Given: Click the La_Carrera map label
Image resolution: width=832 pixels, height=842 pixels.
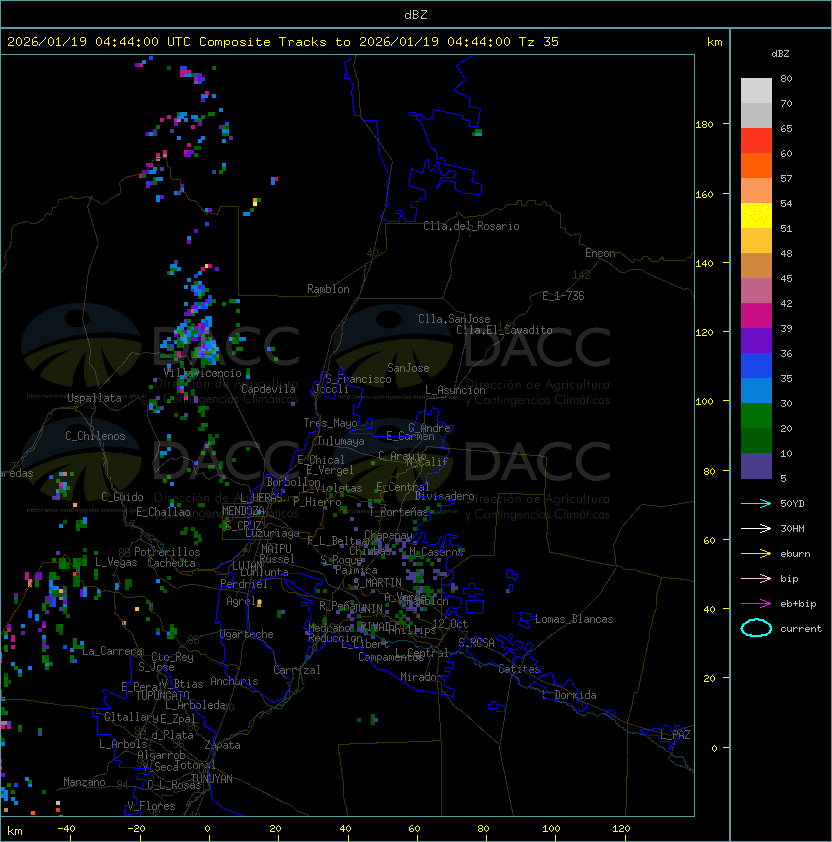Looking at the screenshot, I should 112,651.
